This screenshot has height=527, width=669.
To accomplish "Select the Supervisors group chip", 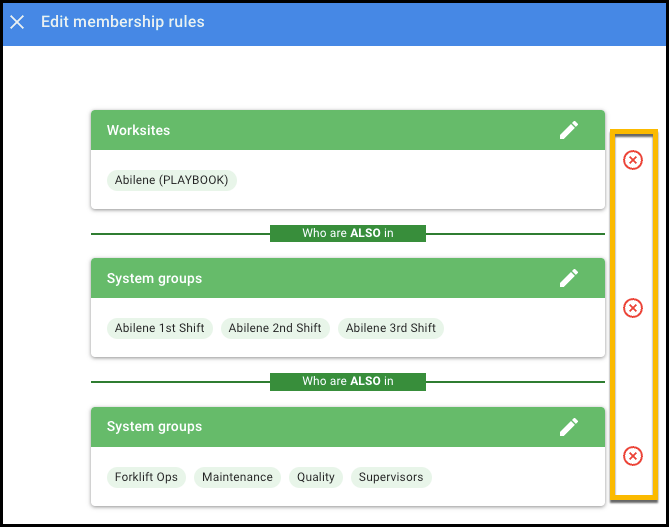I will click(391, 477).
